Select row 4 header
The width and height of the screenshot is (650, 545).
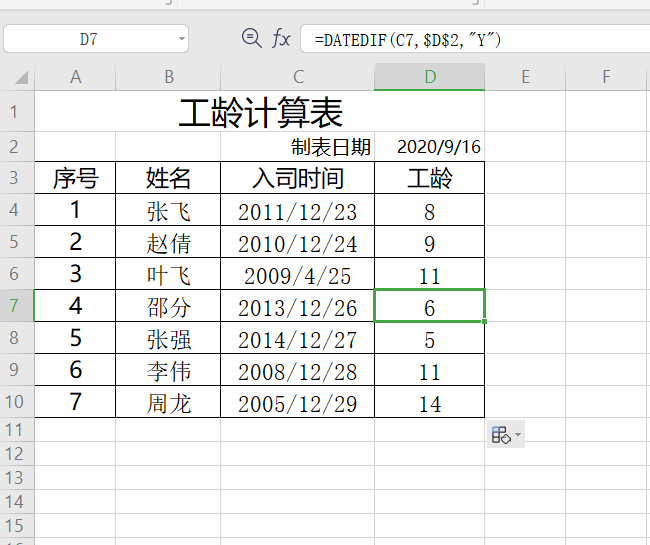(17, 210)
